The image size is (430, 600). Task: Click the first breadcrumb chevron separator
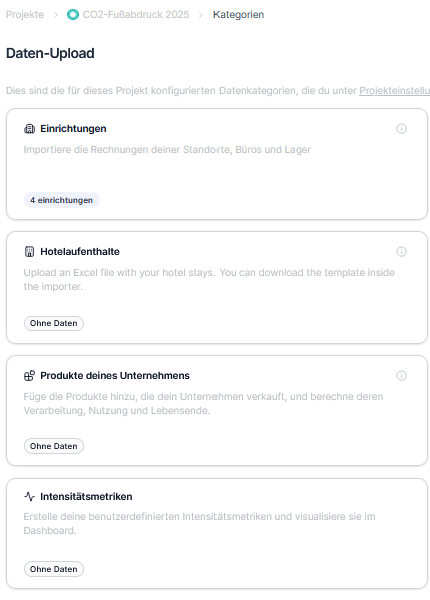point(55,15)
